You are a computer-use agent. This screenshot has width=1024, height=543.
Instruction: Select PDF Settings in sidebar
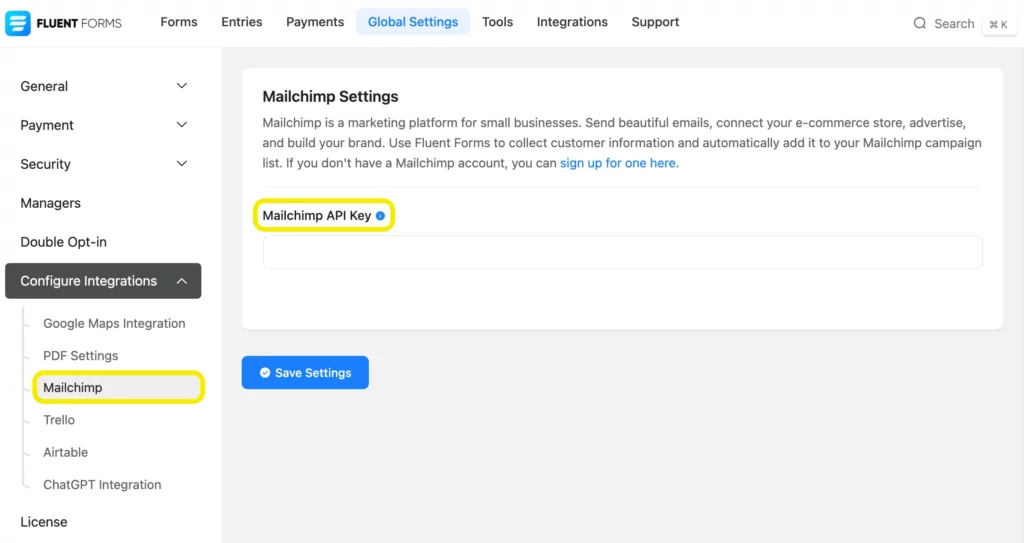(x=80, y=355)
